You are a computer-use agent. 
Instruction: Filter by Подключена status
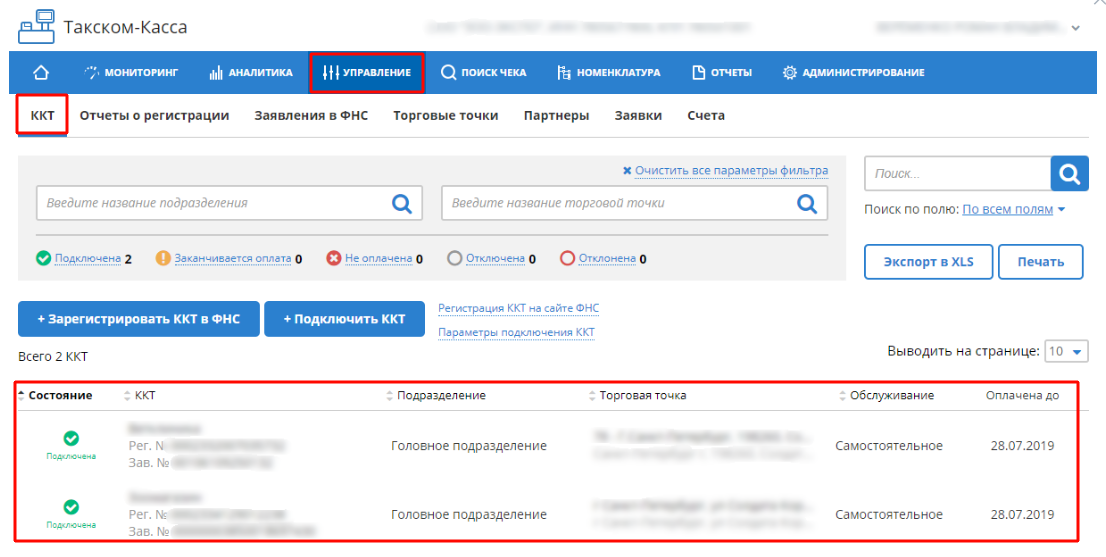(x=88, y=259)
